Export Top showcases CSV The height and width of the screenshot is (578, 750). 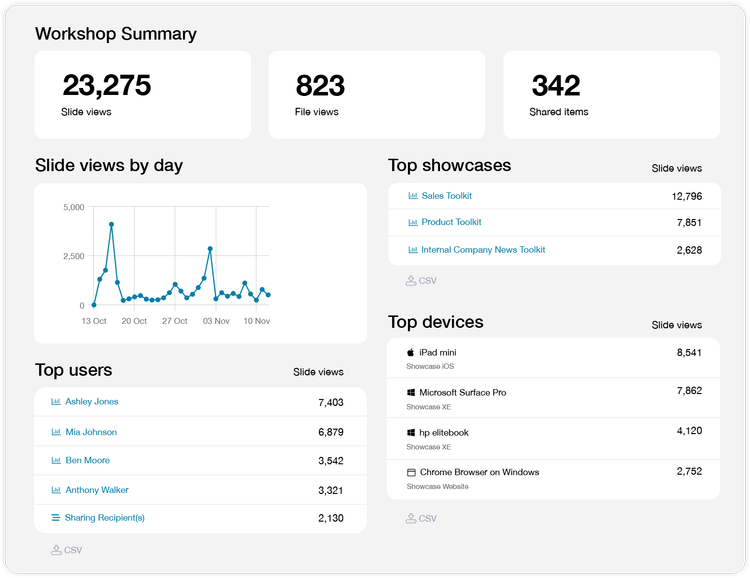421,281
